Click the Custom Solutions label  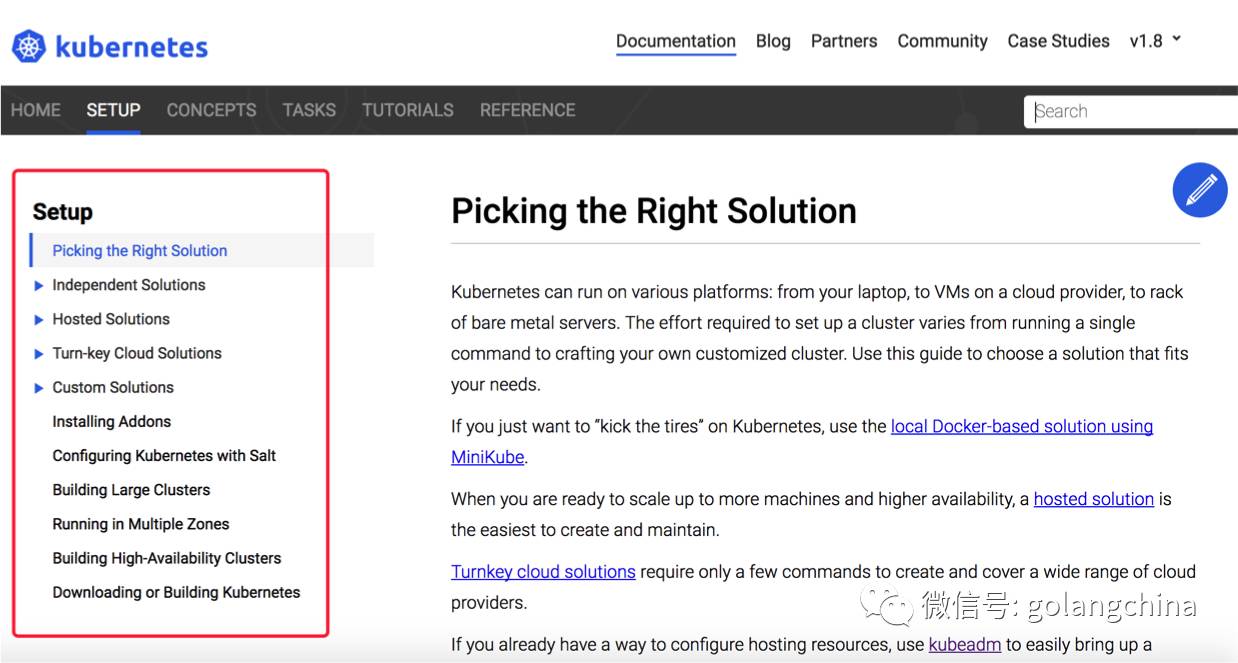pyautogui.click(x=113, y=387)
